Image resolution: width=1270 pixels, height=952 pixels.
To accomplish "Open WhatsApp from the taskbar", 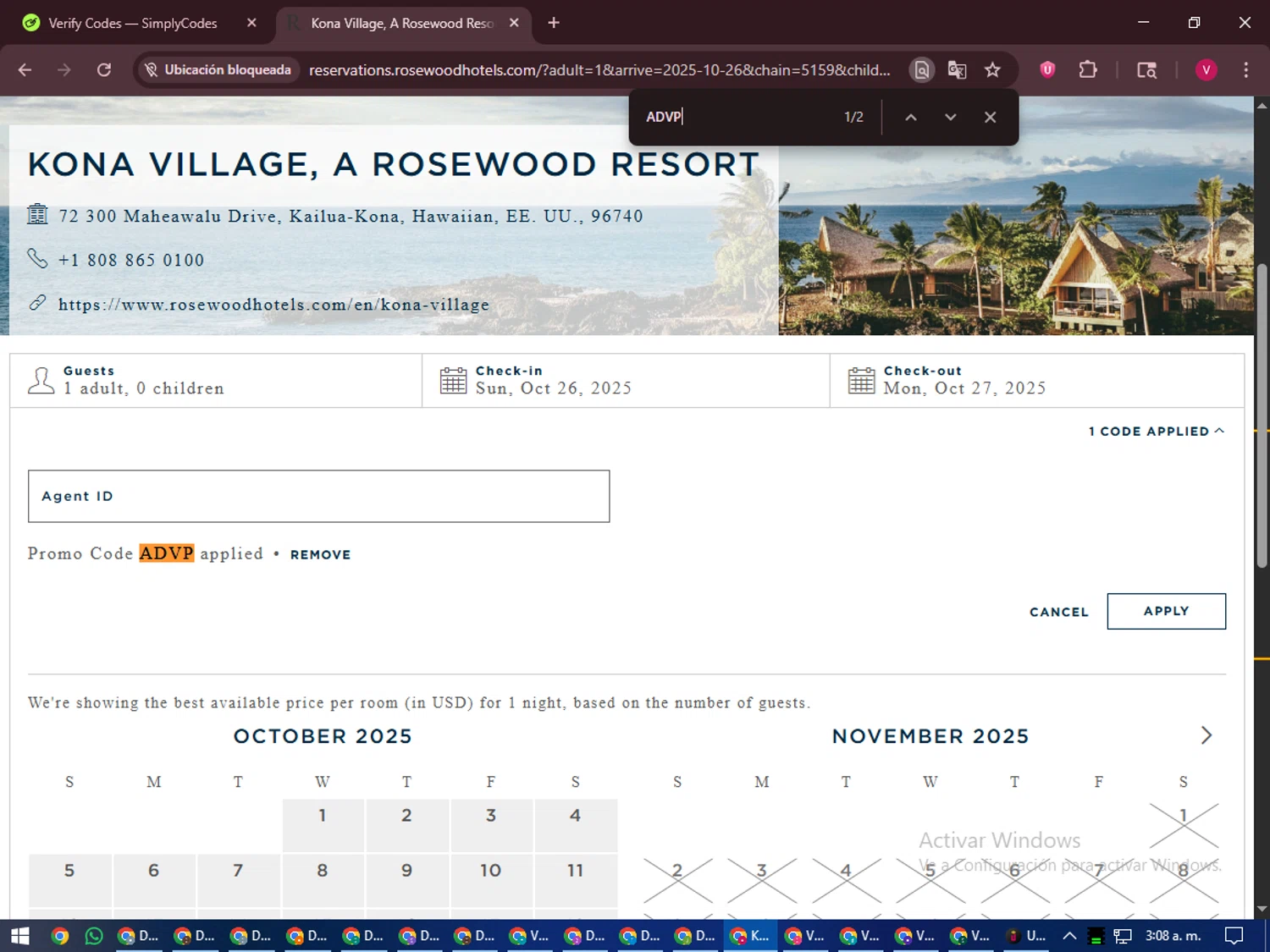I will pyautogui.click(x=94, y=936).
